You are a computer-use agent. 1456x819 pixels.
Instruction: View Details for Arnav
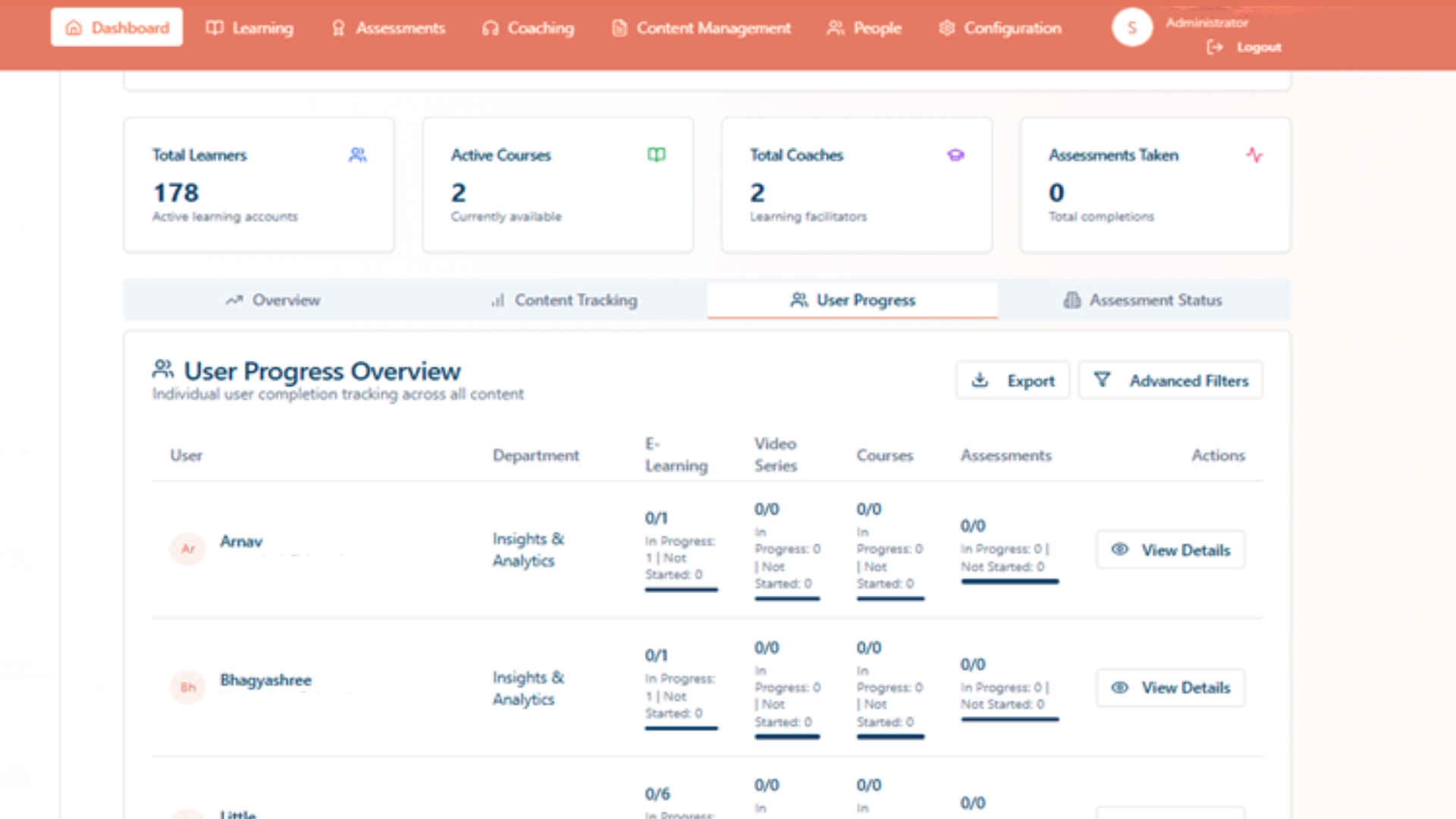coord(1171,550)
